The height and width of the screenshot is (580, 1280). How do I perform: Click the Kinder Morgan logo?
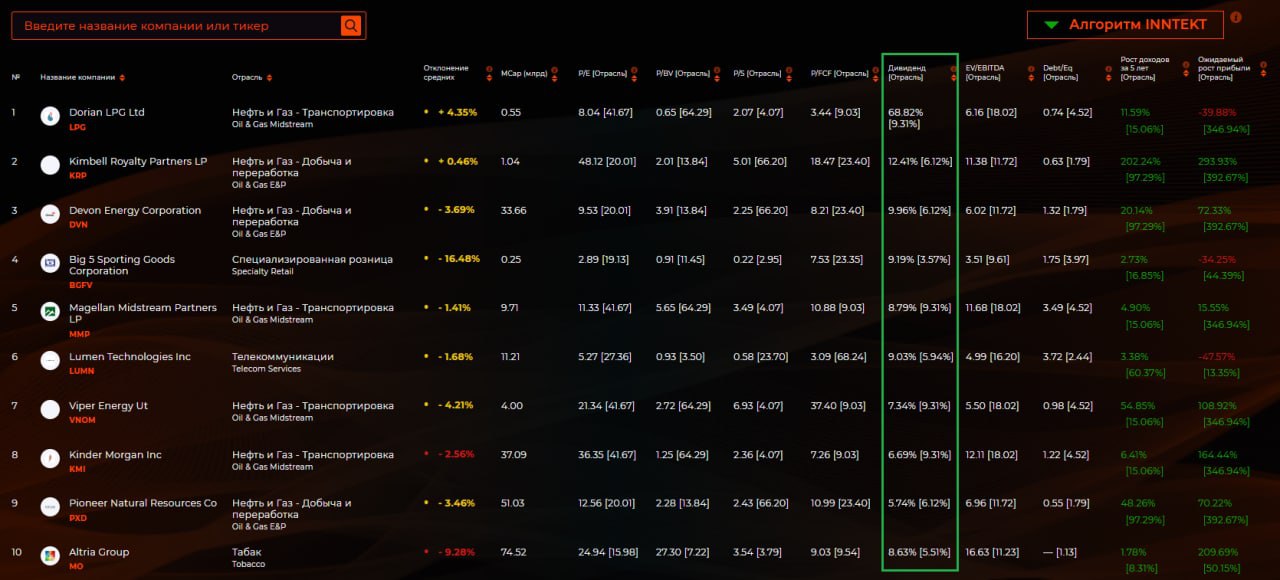(x=50, y=459)
